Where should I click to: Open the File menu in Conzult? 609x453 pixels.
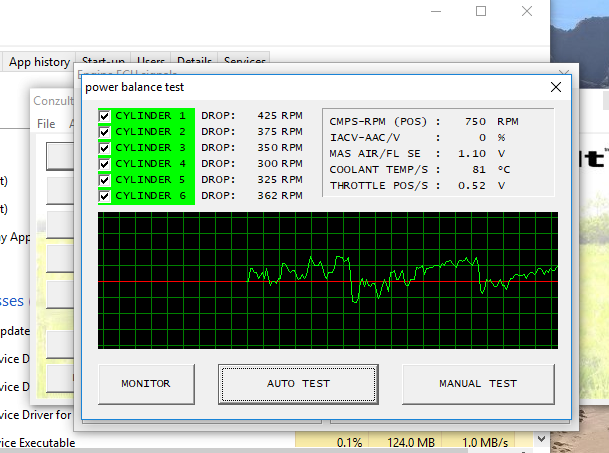coord(46,124)
